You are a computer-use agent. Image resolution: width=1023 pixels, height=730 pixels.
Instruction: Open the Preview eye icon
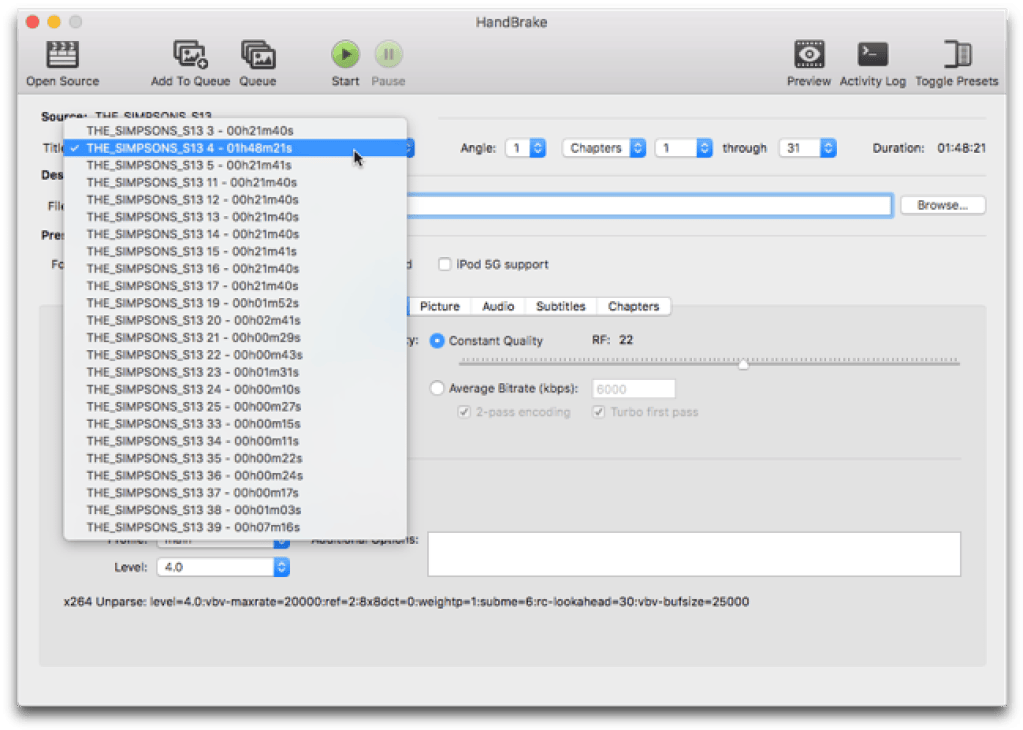(808, 55)
